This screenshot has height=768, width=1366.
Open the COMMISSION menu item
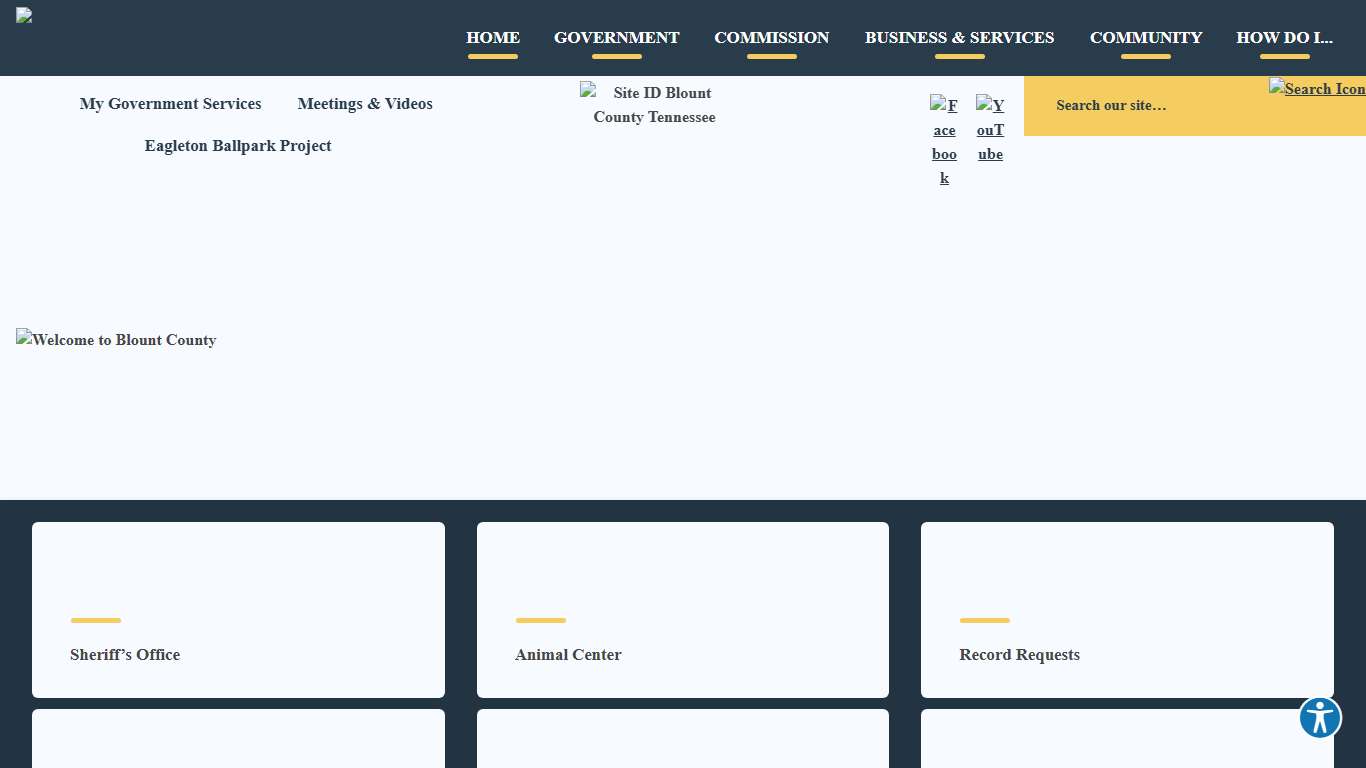click(771, 37)
